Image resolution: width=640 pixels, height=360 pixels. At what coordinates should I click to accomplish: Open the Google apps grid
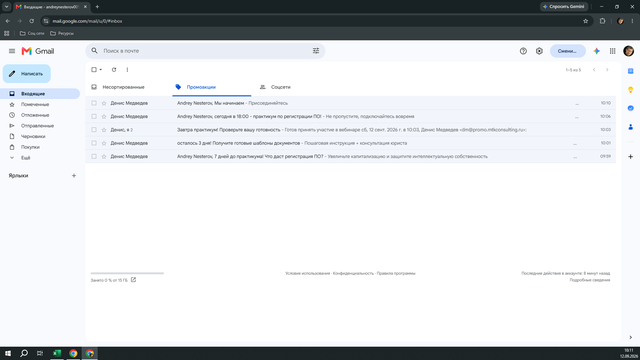(612, 51)
